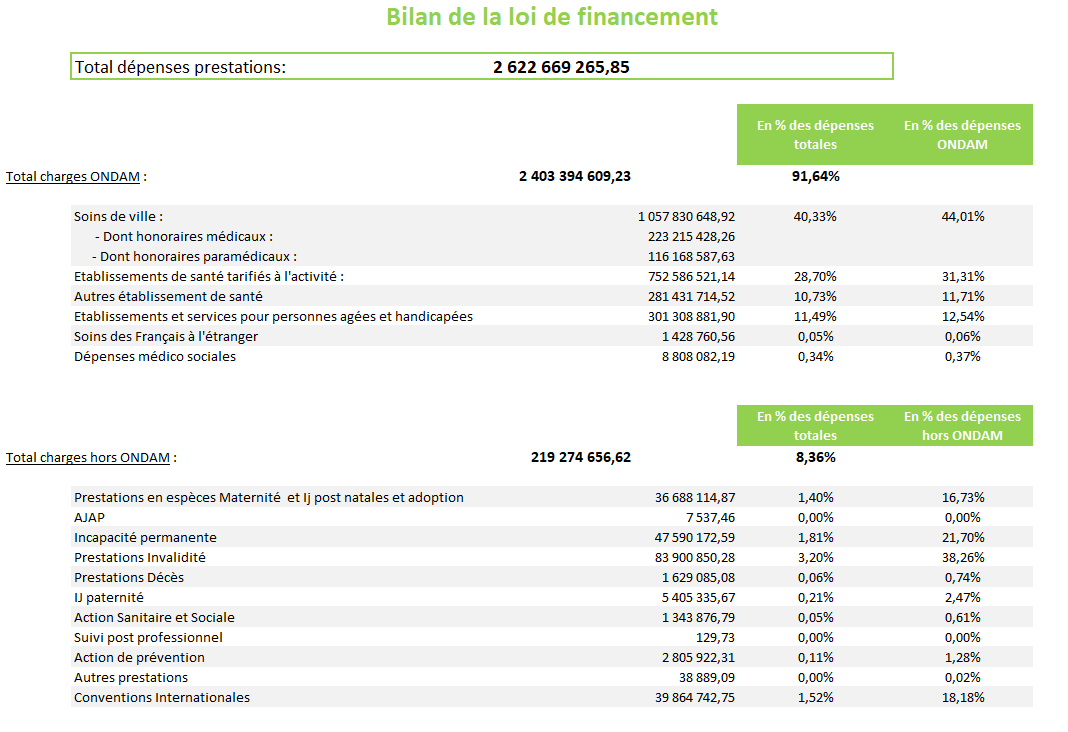Open the Total charges hors ONDAM link

tap(88, 458)
